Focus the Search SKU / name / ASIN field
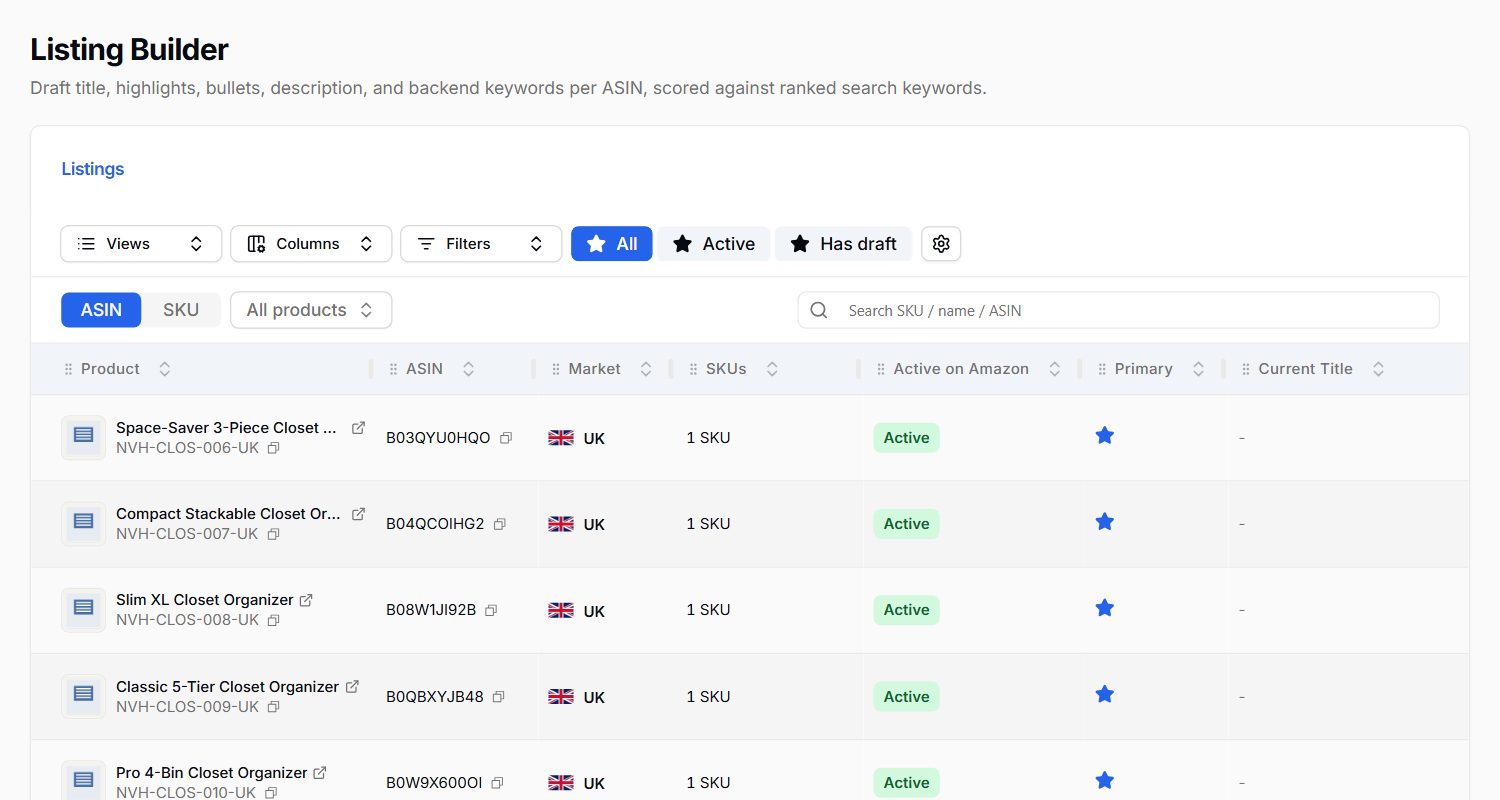Image resolution: width=1500 pixels, height=800 pixels. pyautogui.click(x=1118, y=310)
